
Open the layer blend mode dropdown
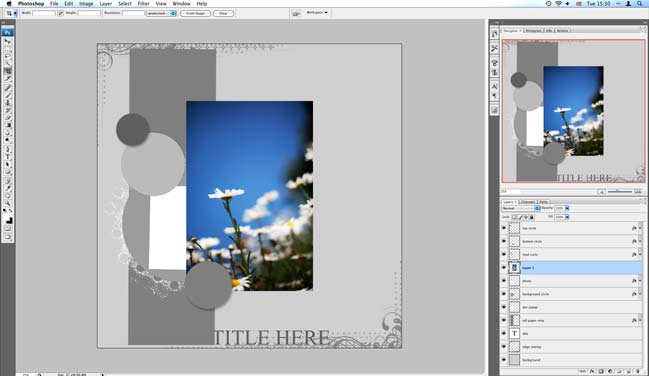521,208
